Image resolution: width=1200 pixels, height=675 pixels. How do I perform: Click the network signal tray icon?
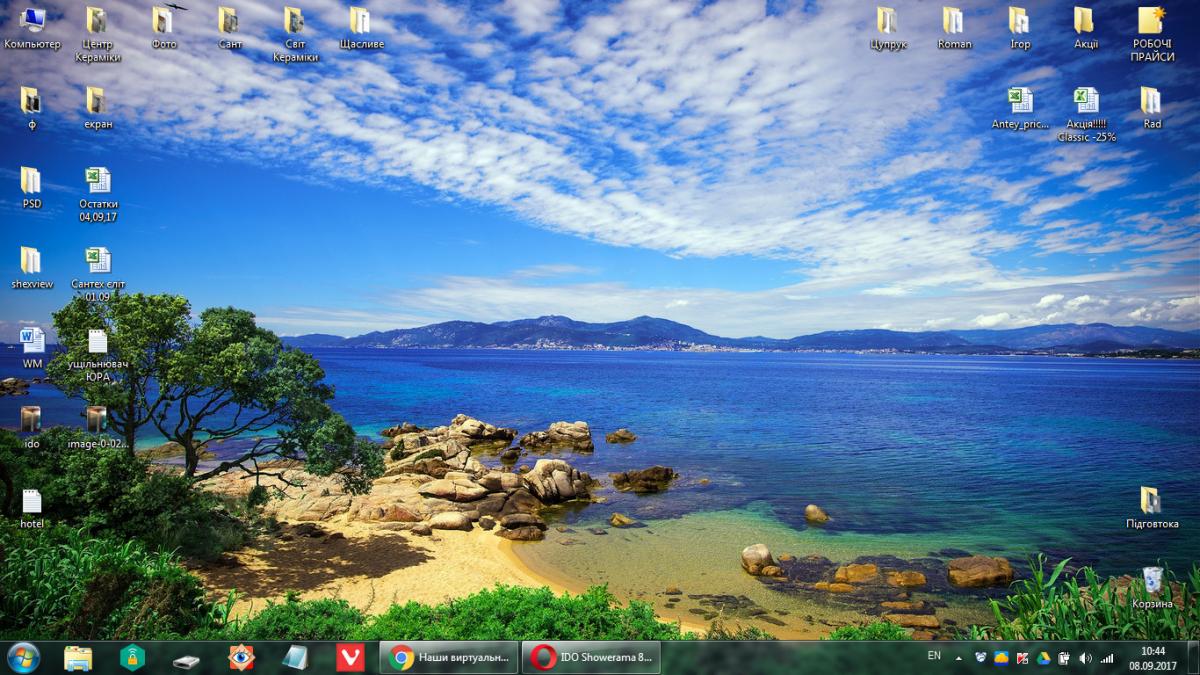(1107, 658)
